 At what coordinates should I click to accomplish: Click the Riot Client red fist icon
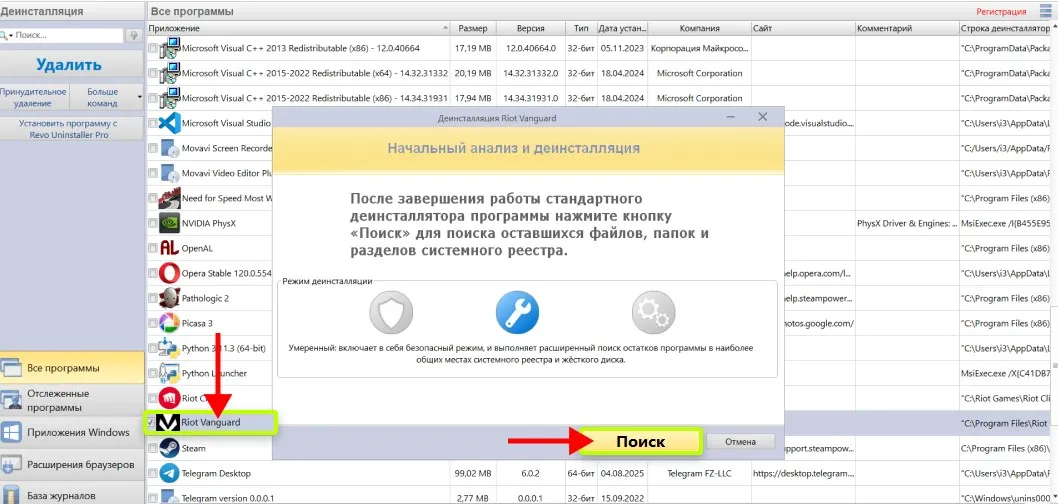(x=169, y=398)
